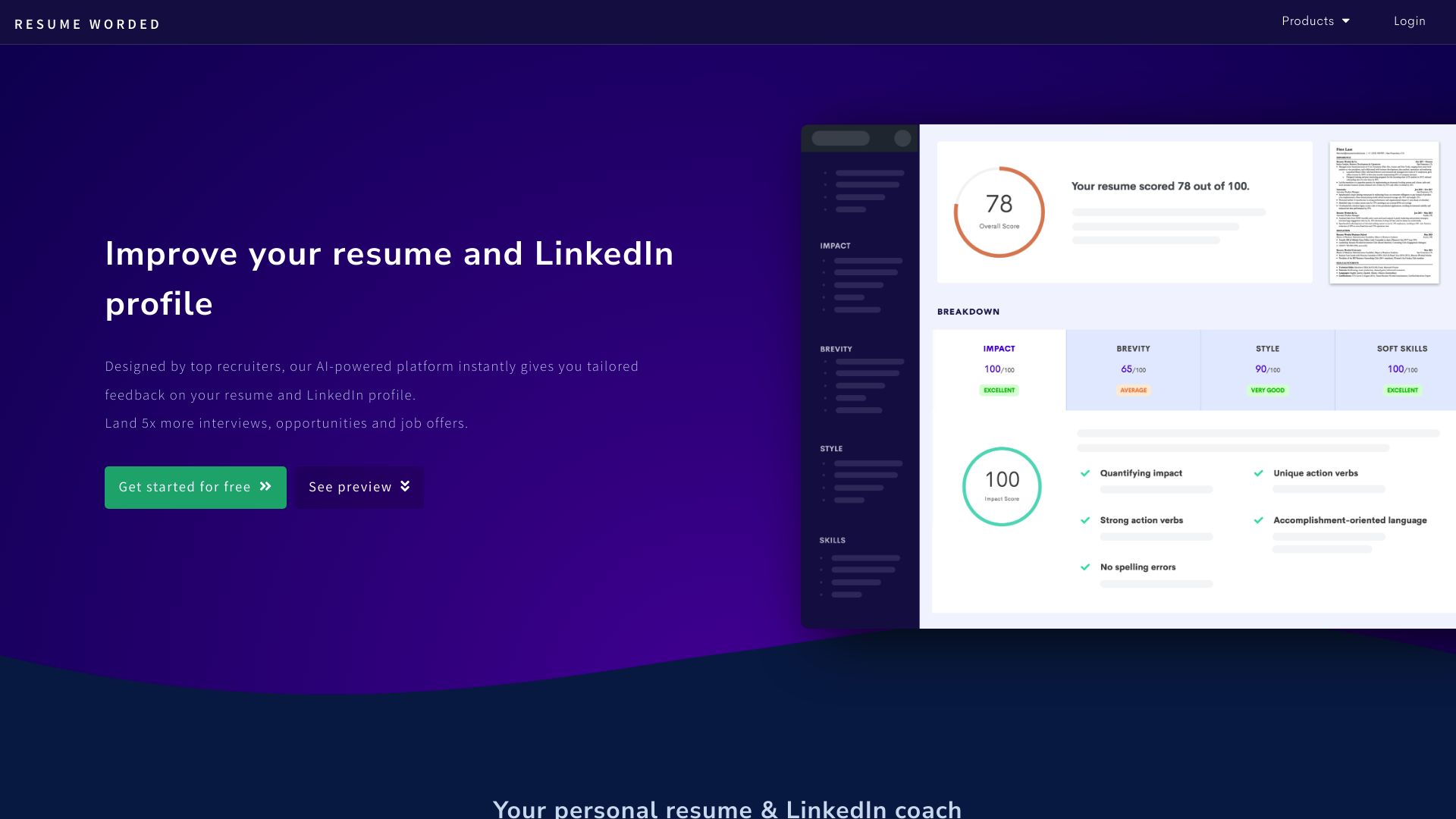Click the Unique action verbs checkmark icon
Viewport: 1456px width, 819px height.
1259,472
